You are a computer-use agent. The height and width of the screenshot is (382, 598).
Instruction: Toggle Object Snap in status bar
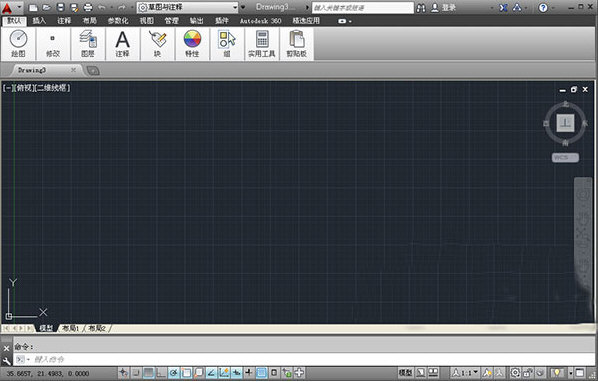[186, 373]
